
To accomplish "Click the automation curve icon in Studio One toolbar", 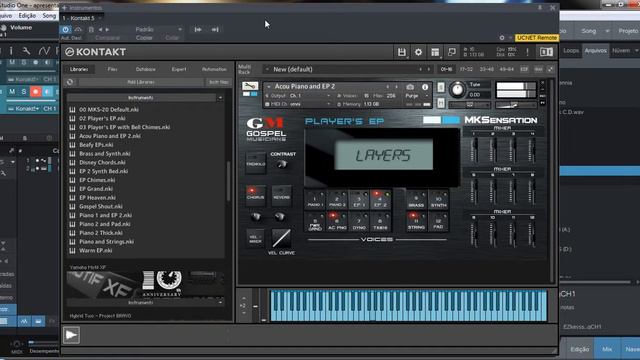I will coord(44,51).
